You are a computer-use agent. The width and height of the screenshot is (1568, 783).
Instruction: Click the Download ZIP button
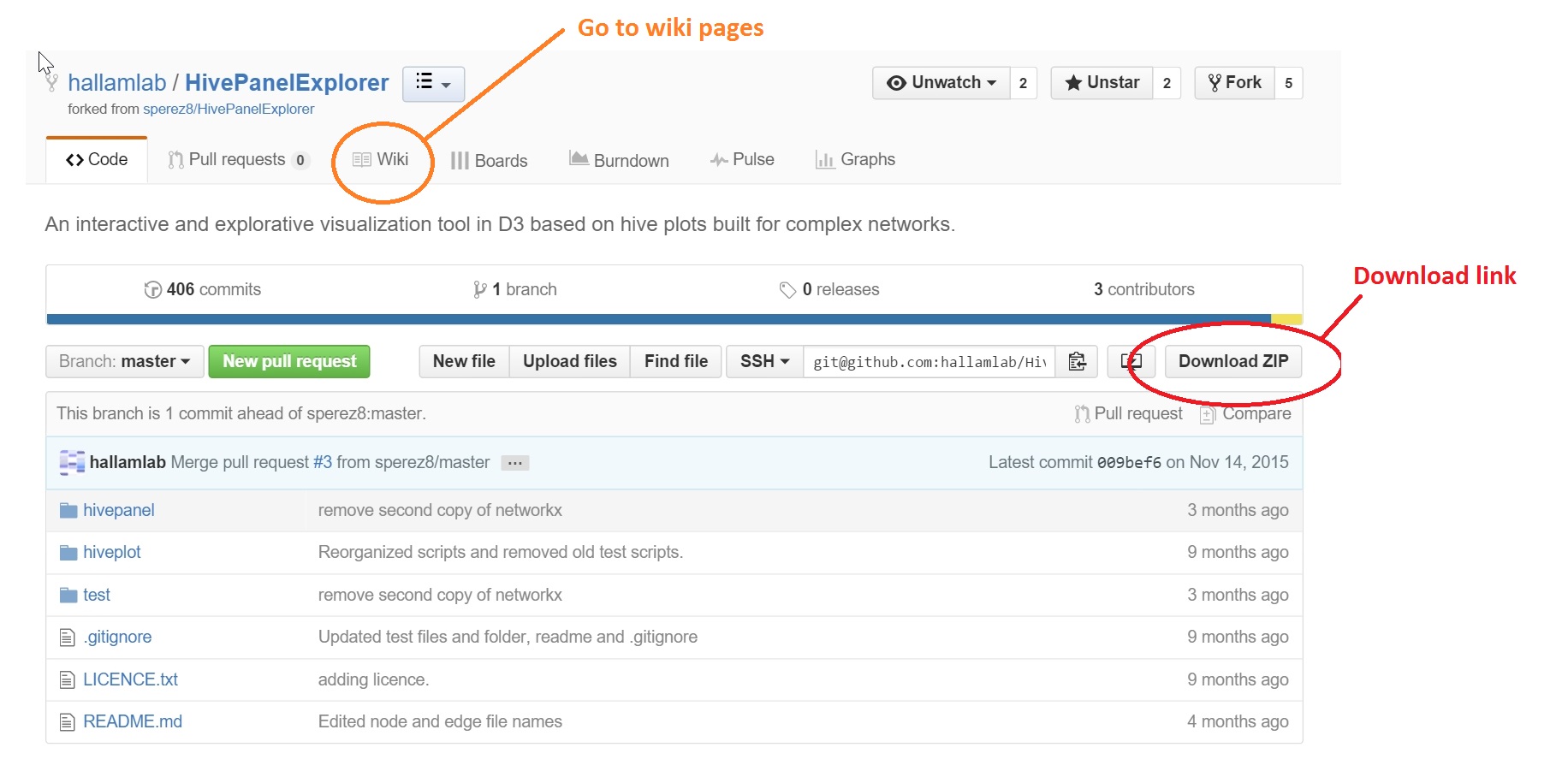(x=1233, y=362)
